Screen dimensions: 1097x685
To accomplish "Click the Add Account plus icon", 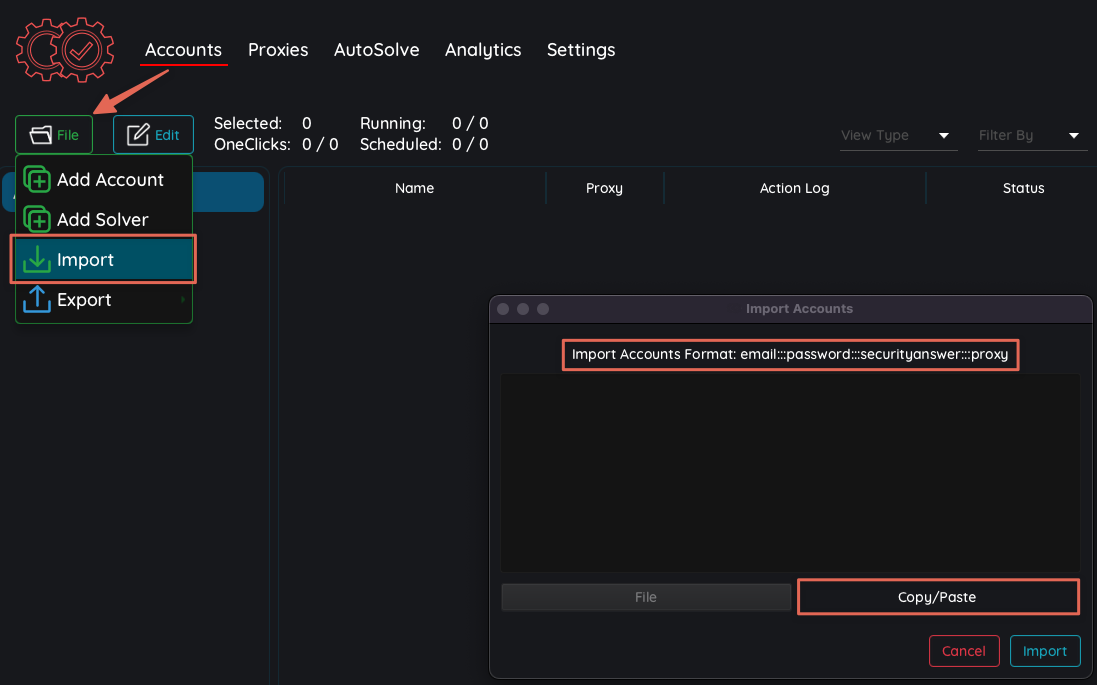I will 37,180.
